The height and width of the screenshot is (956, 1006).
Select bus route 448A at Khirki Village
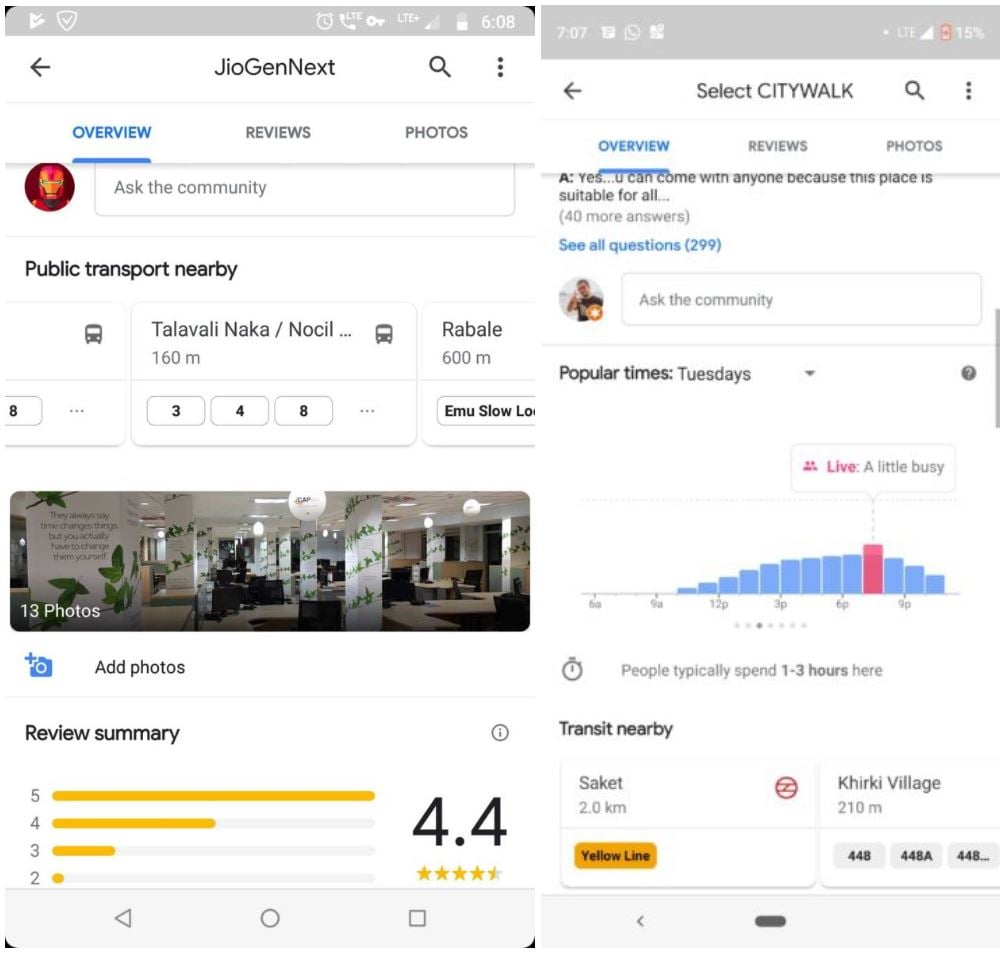(916, 855)
